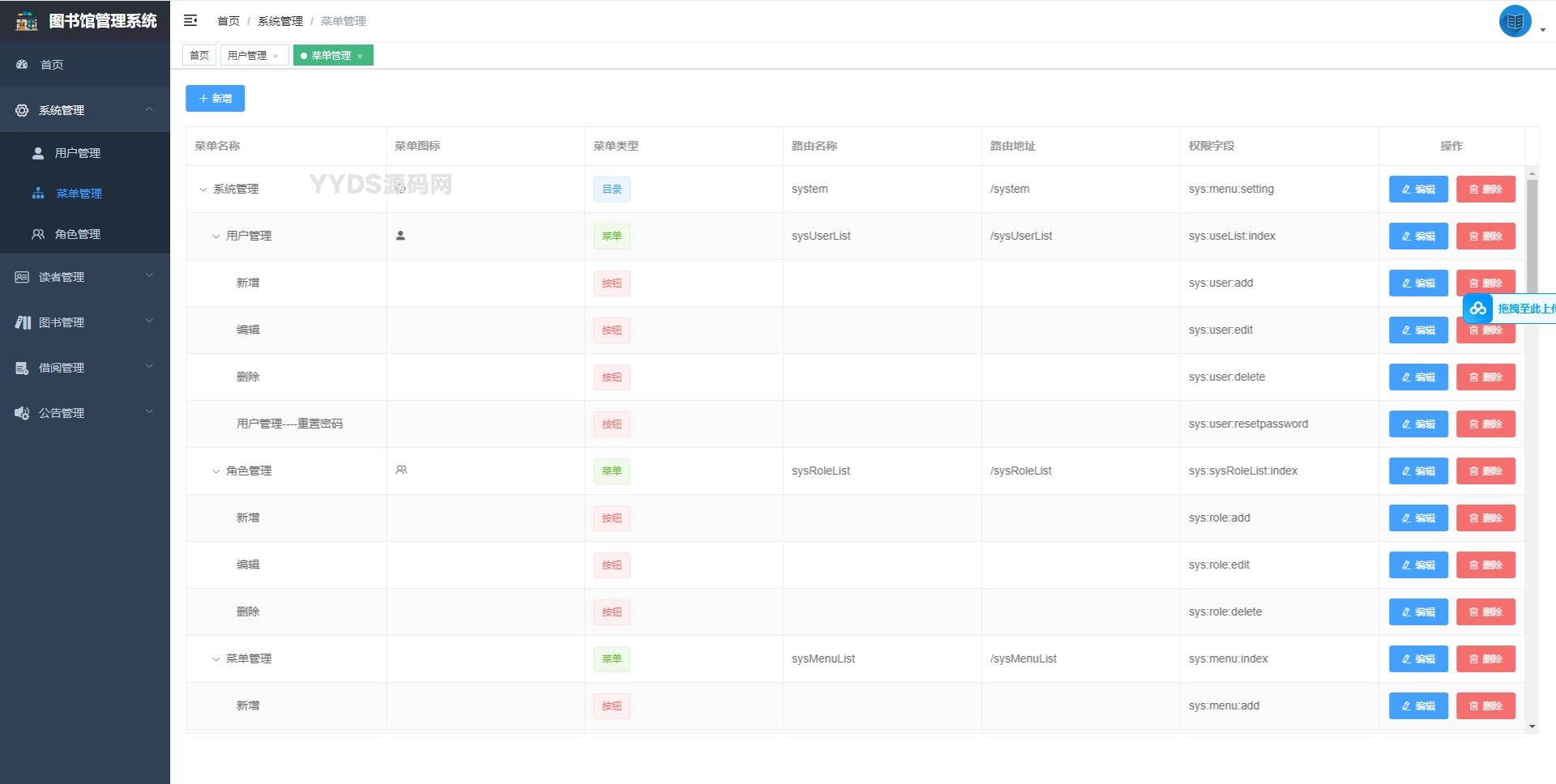Switch to the 首页 tab
Screen dimensions: 1556x784
click(x=199, y=55)
